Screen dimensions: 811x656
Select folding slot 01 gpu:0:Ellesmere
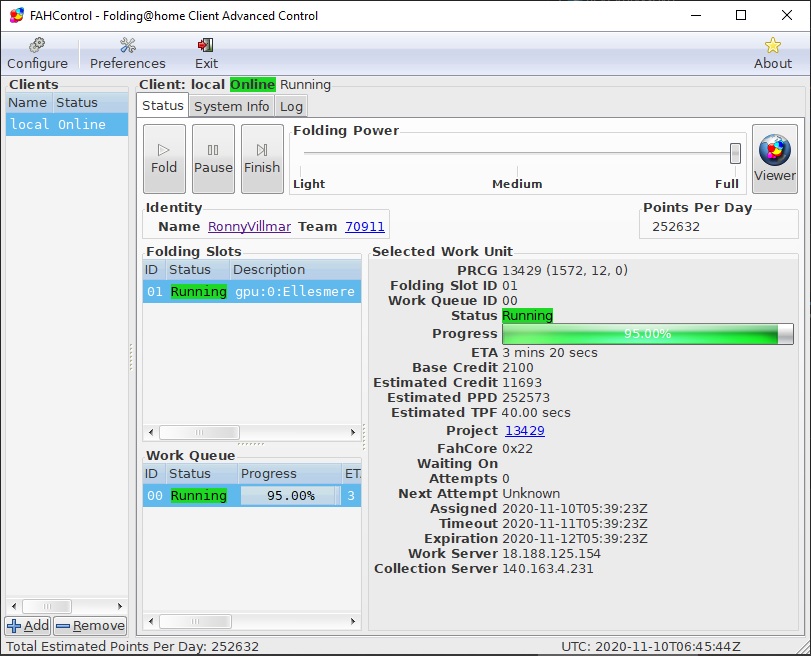pos(252,291)
